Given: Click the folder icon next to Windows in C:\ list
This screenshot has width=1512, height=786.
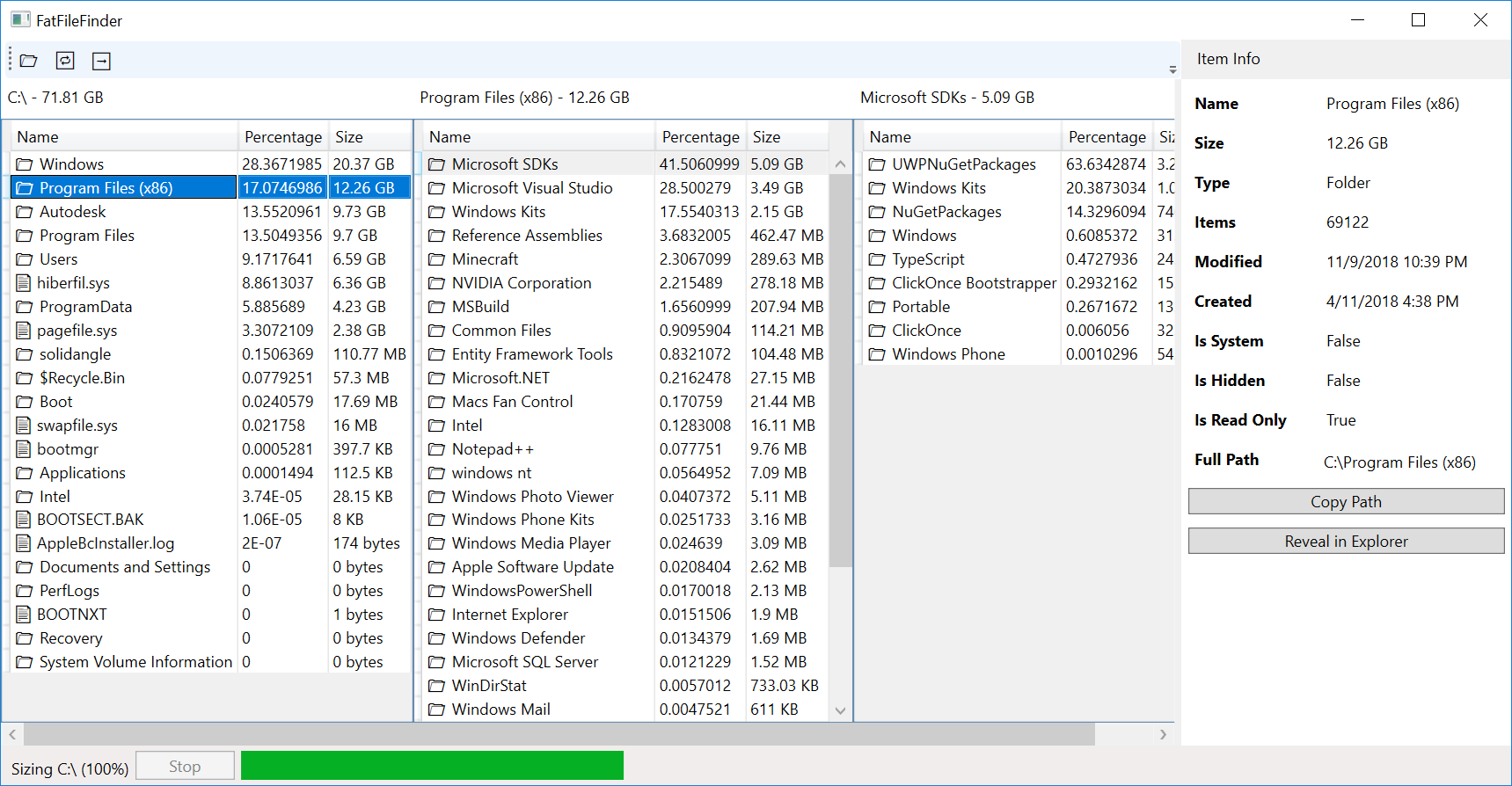Looking at the screenshot, I should 25,164.
